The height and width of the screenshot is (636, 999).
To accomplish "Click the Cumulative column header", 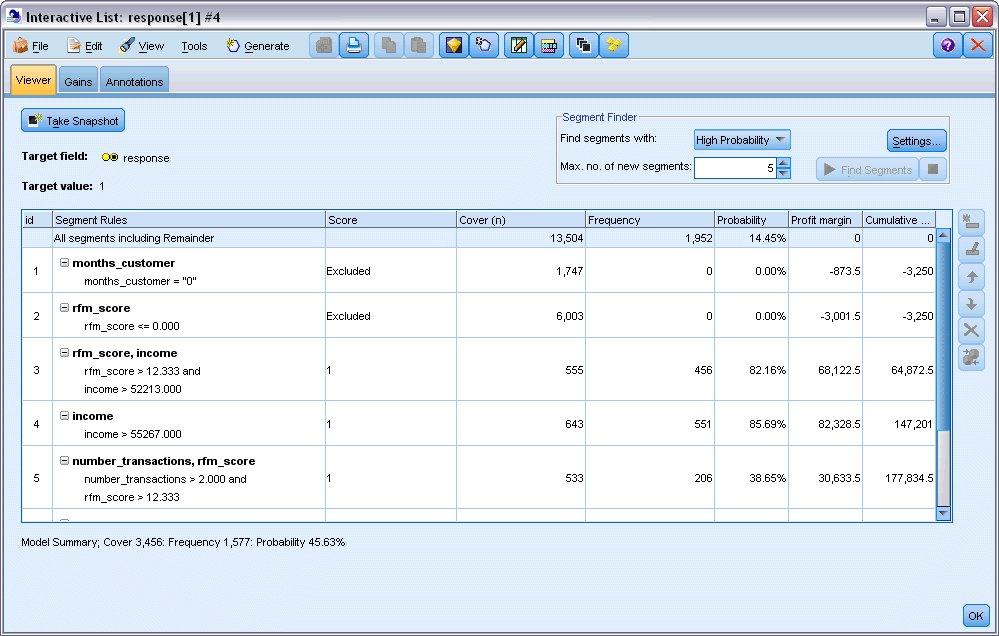I will tap(898, 220).
